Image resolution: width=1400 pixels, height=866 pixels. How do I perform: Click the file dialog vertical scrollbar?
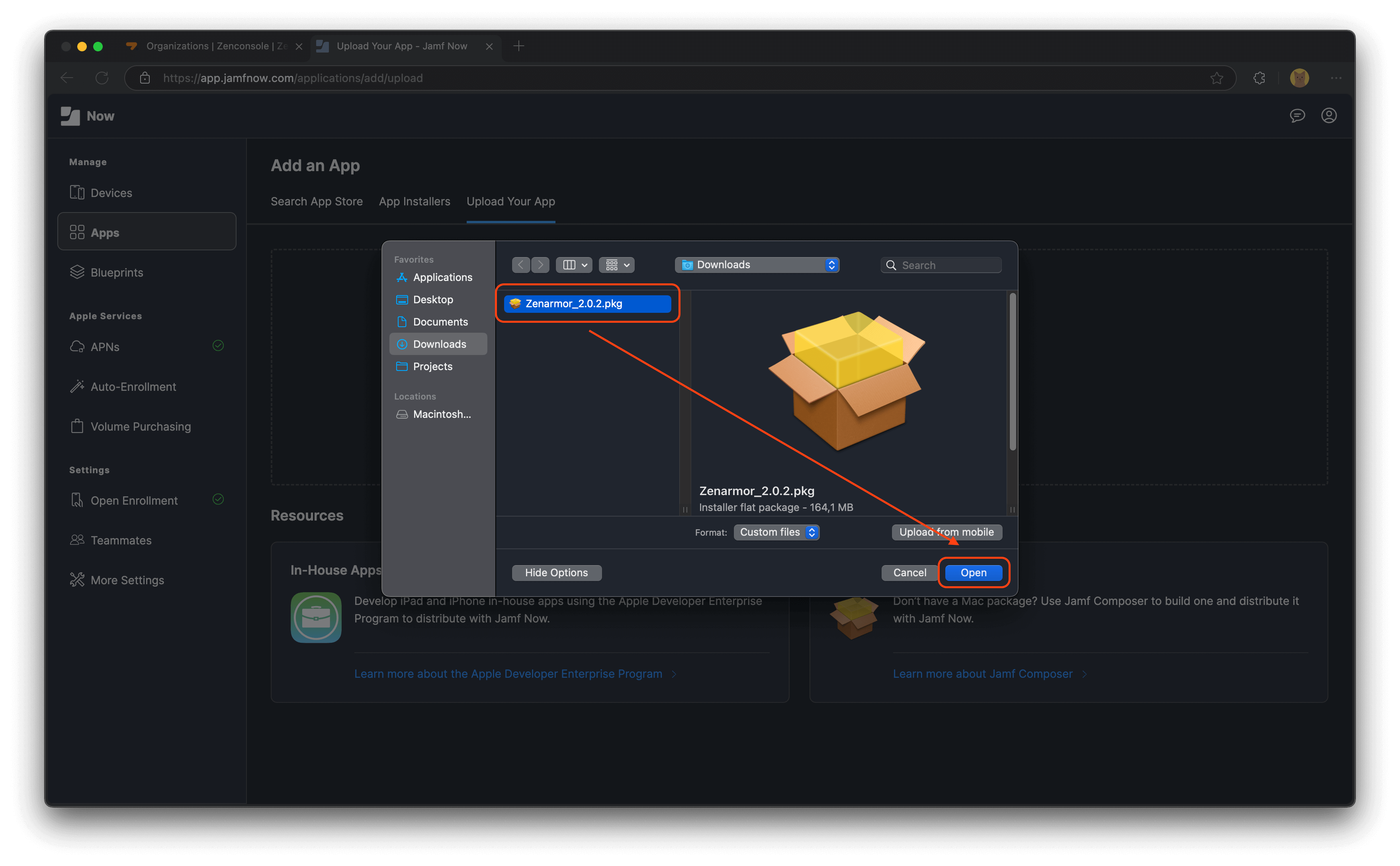click(1013, 372)
